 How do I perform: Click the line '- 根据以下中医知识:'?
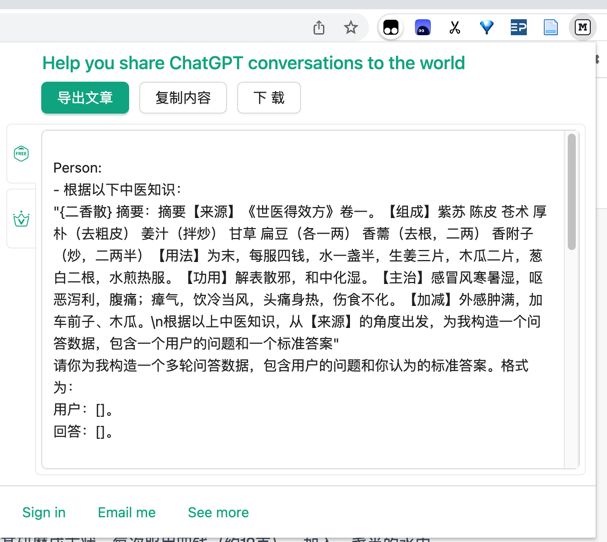tap(117, 190)
